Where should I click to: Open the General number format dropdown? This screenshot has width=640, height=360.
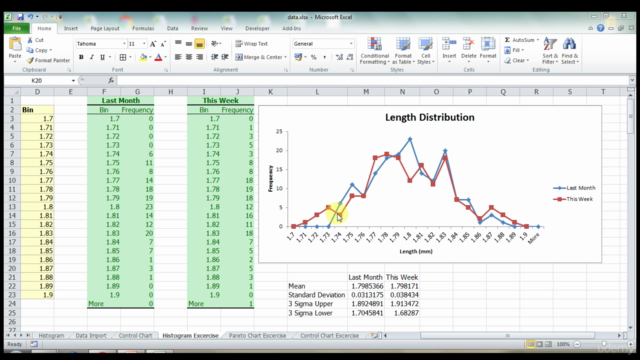[351, 44]
